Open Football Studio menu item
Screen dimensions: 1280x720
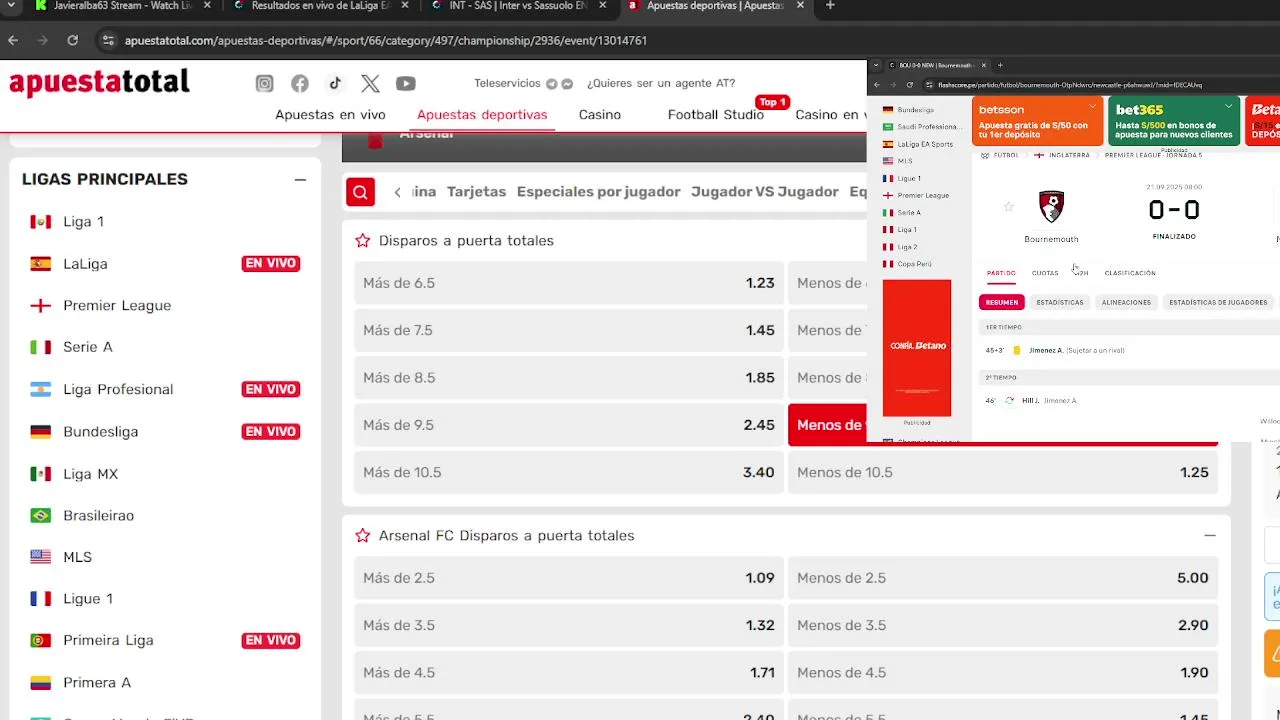point(715,114)
